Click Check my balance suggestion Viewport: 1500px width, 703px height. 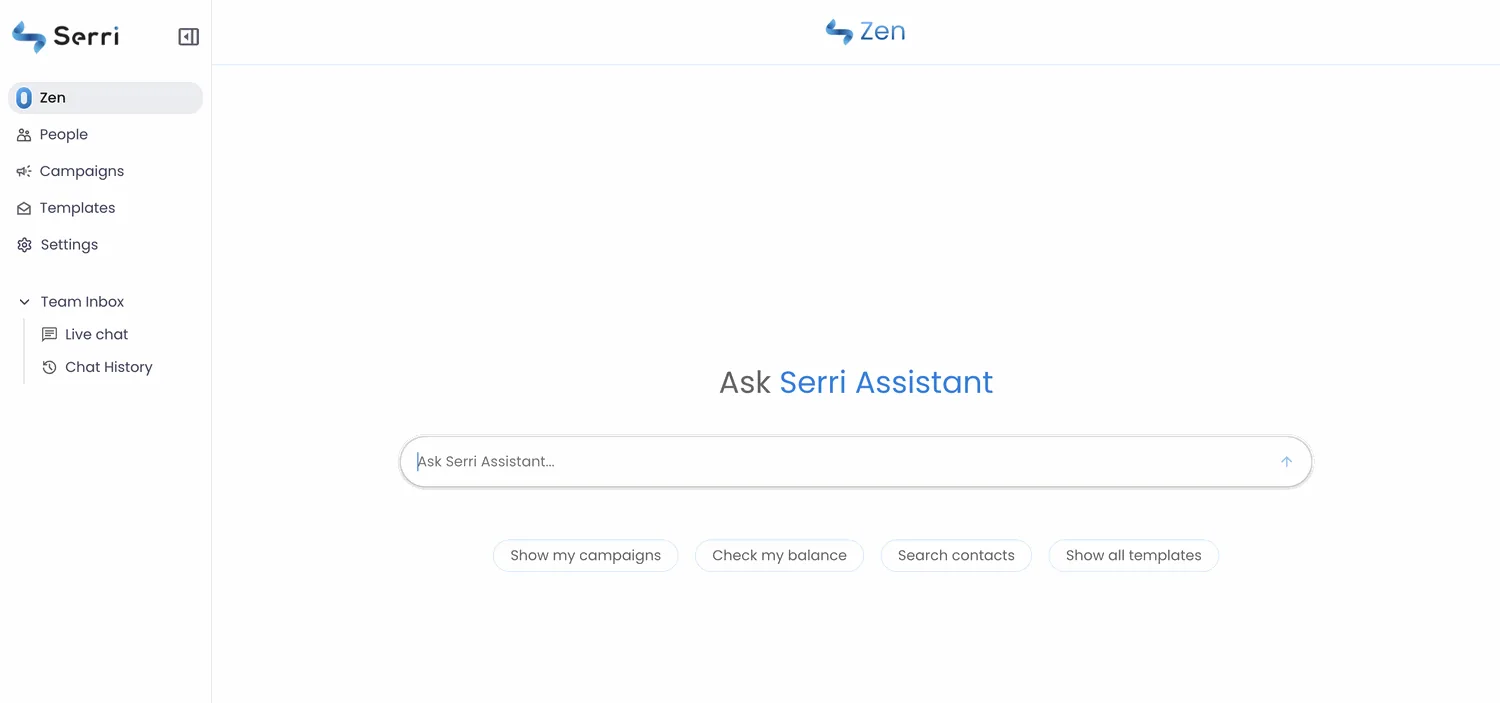tap(779, 556)
